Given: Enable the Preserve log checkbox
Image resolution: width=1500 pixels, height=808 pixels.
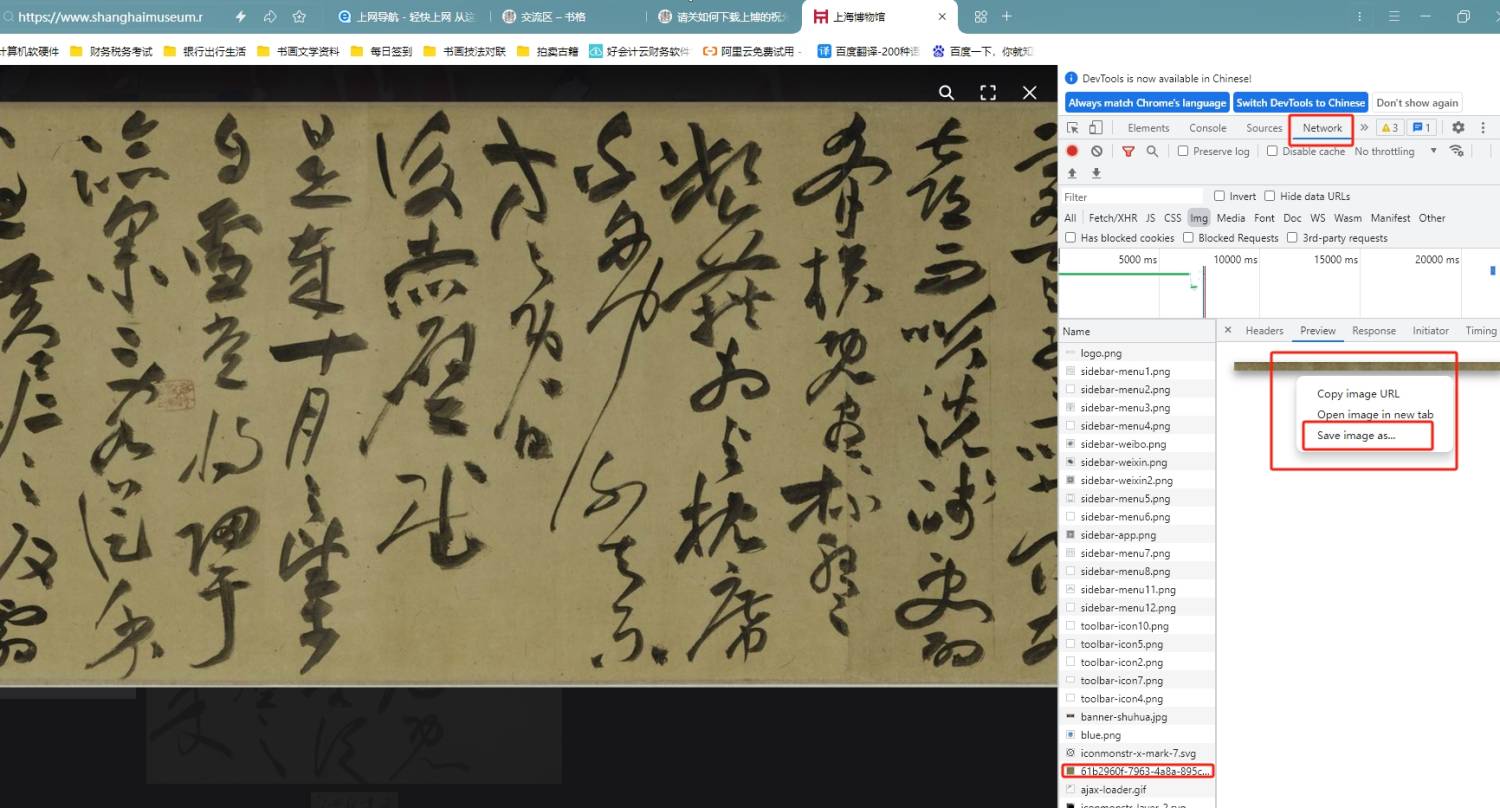Looking at the screenshot, I should click(x=1183, y=151).
